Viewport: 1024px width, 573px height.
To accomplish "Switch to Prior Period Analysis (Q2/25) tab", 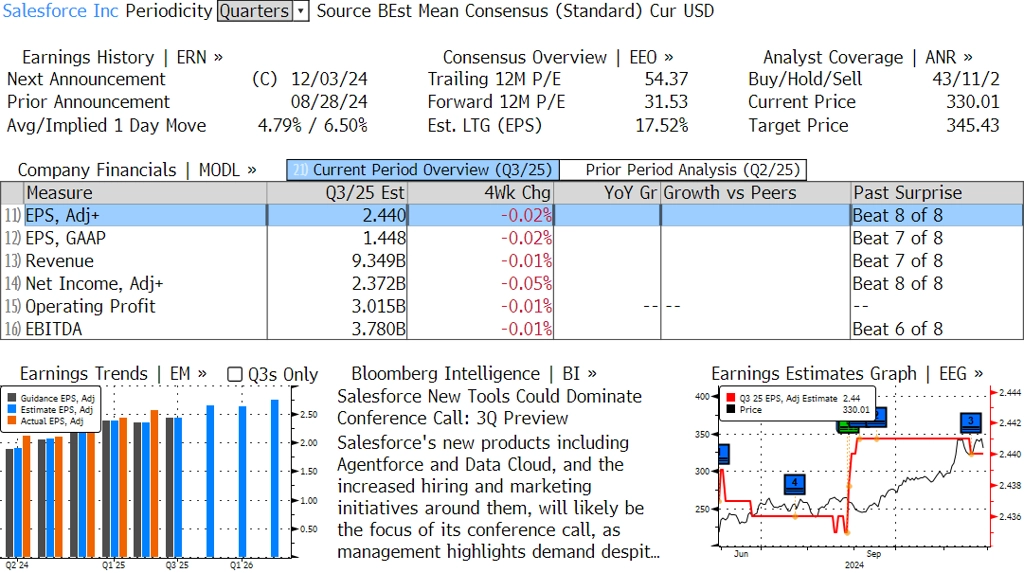I will [x=683, y=170].
